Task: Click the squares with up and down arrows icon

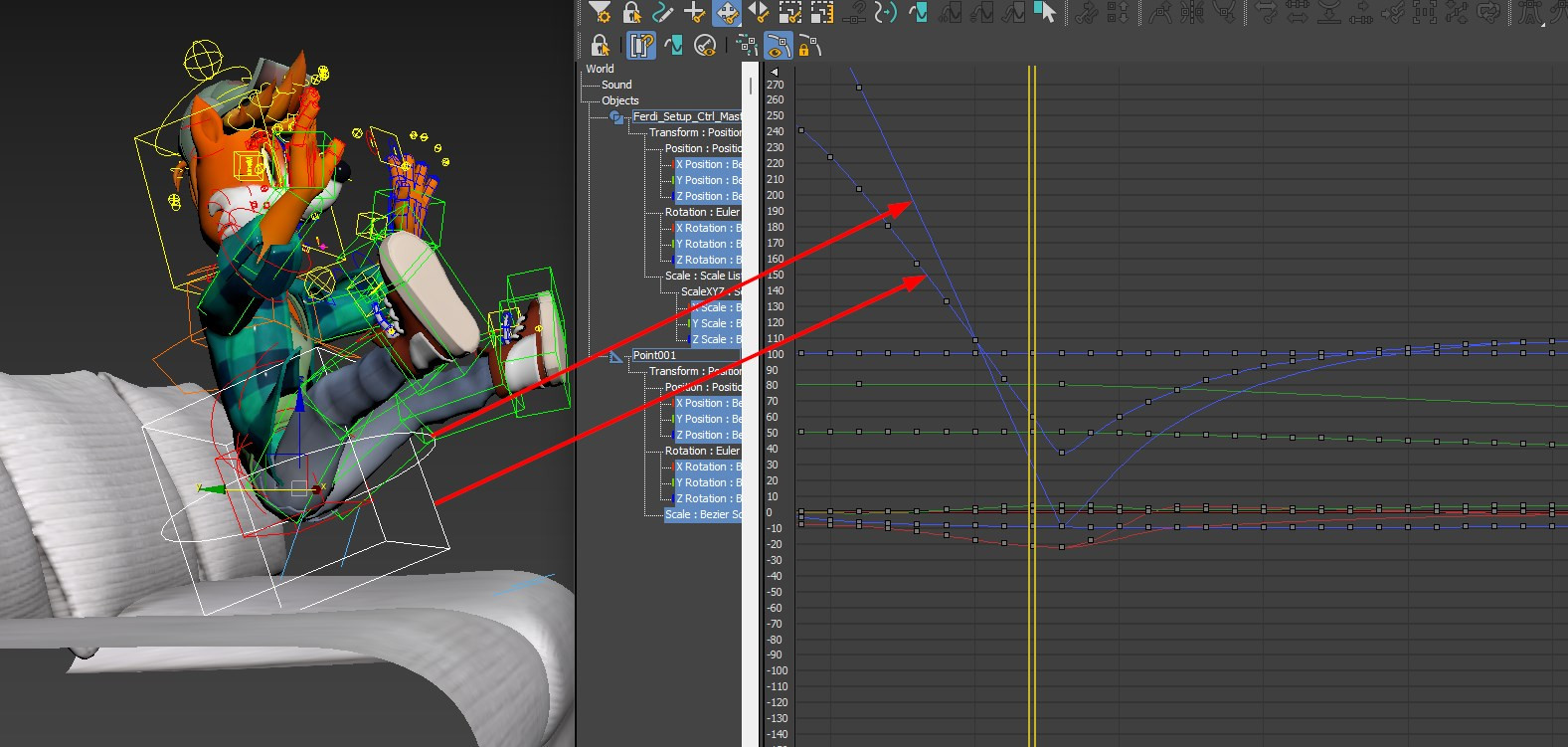Action: pyautogui.click(x=1118, y=12)
